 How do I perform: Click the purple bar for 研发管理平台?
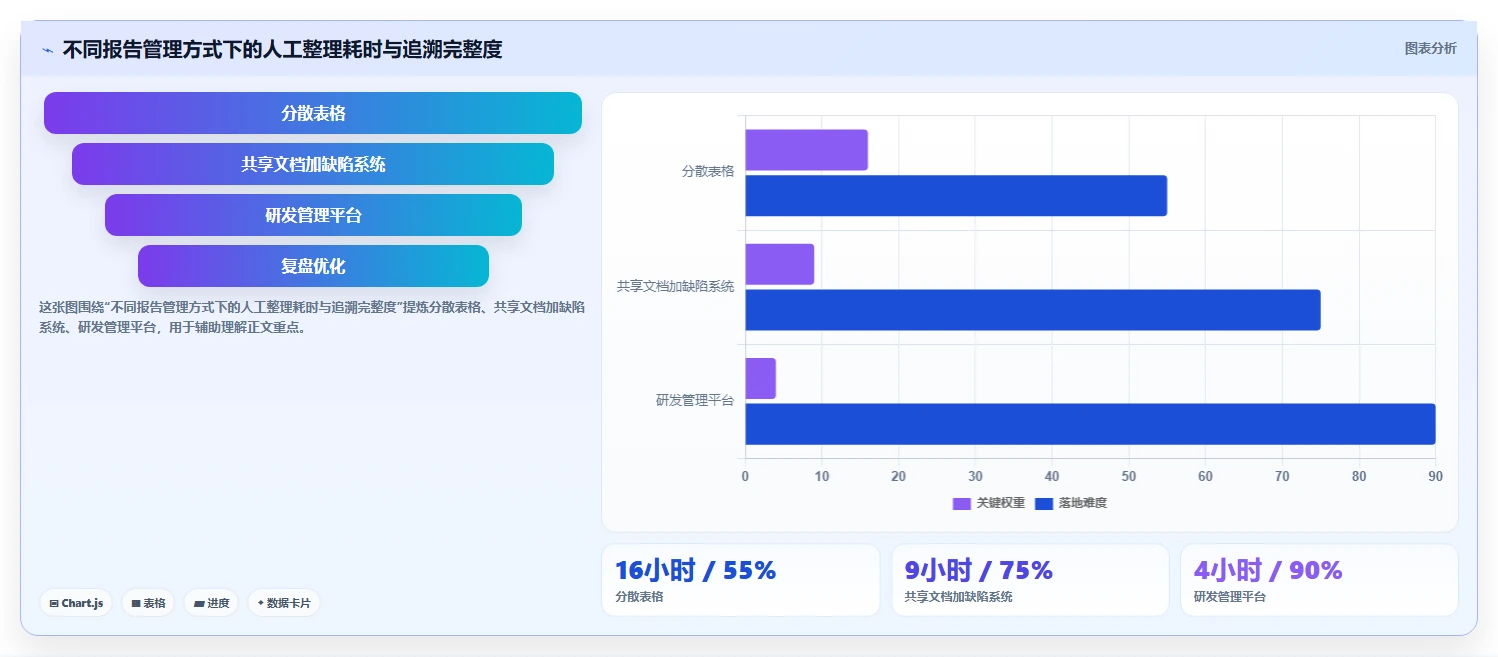tap(760, 378)
